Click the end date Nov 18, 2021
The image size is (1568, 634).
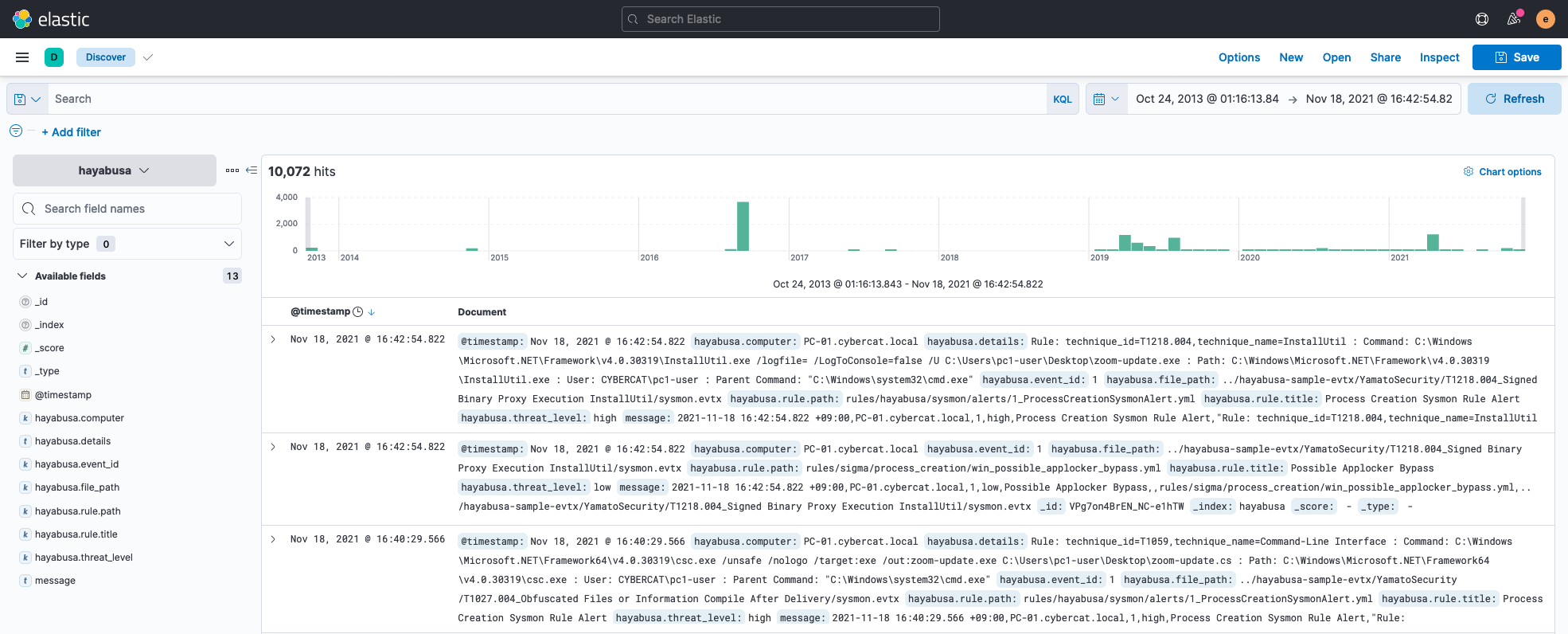coord(1379,99)
